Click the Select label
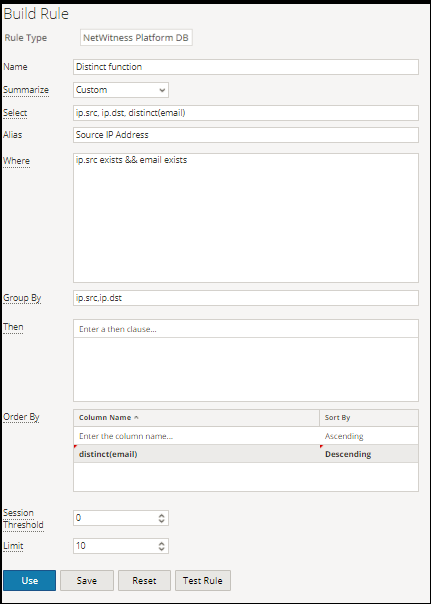Image resolution: width=431 pixels, height=604 pixels. (15, 113)
